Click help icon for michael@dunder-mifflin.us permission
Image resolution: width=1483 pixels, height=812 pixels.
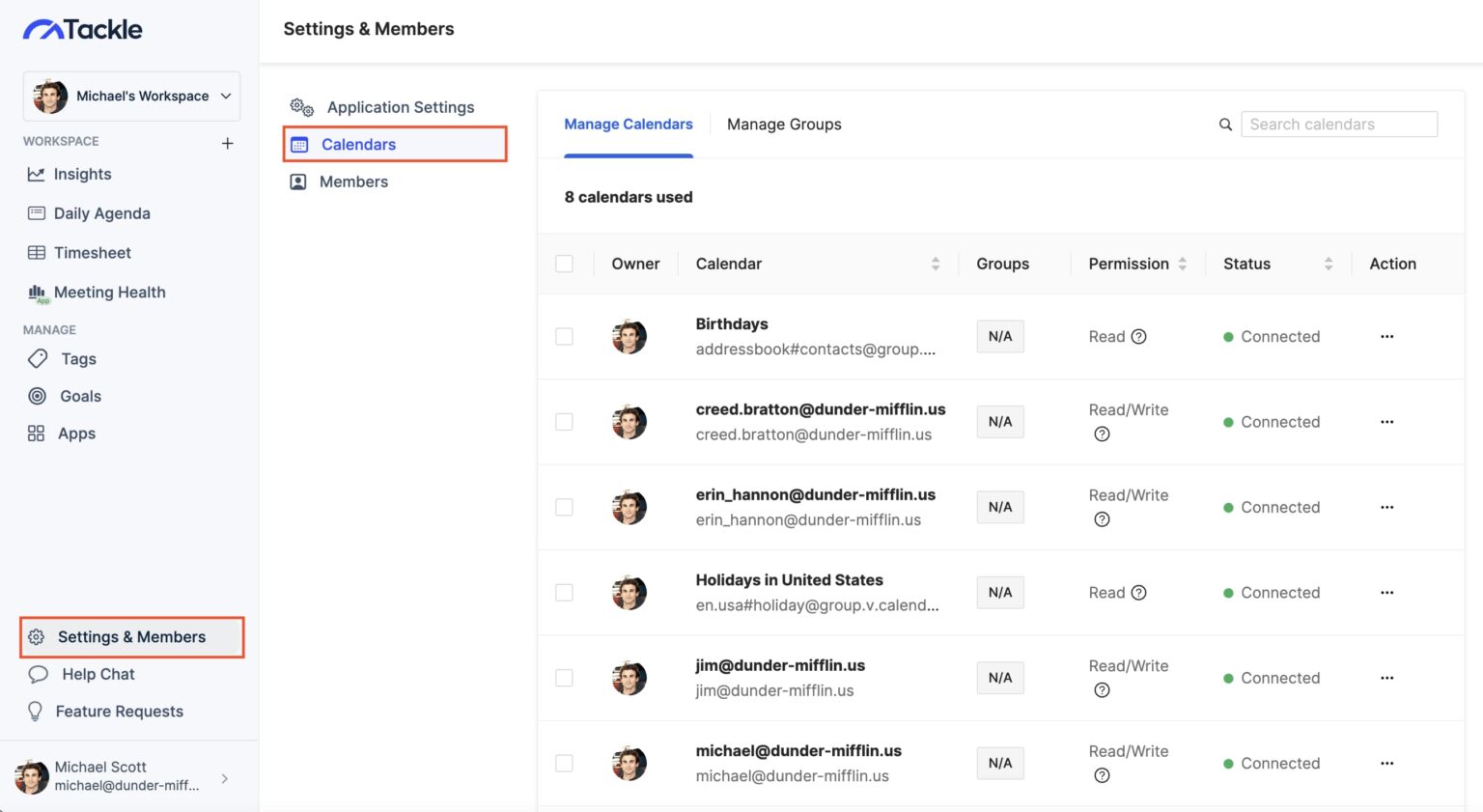(1102, 775)
